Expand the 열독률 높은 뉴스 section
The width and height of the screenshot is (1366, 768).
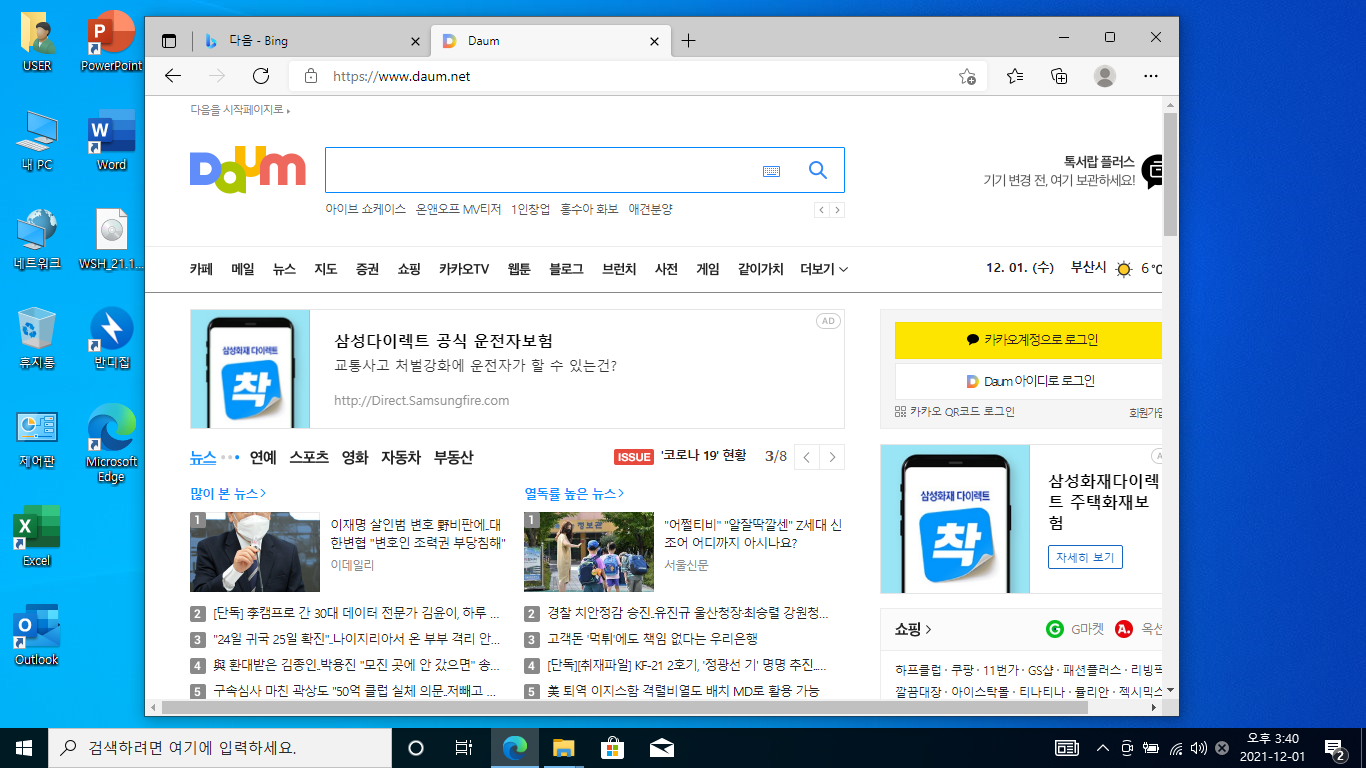pyautogui.click(x=574, y=493)
